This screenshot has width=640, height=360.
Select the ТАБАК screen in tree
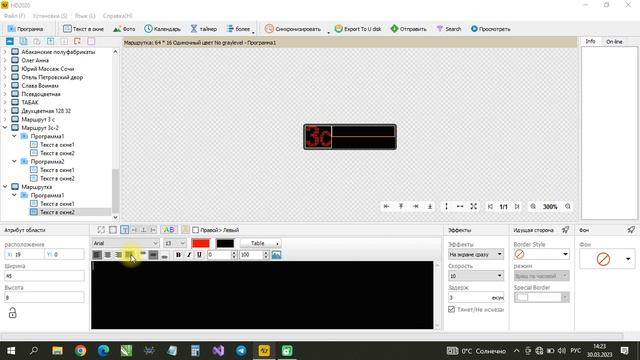pos(30,102)
